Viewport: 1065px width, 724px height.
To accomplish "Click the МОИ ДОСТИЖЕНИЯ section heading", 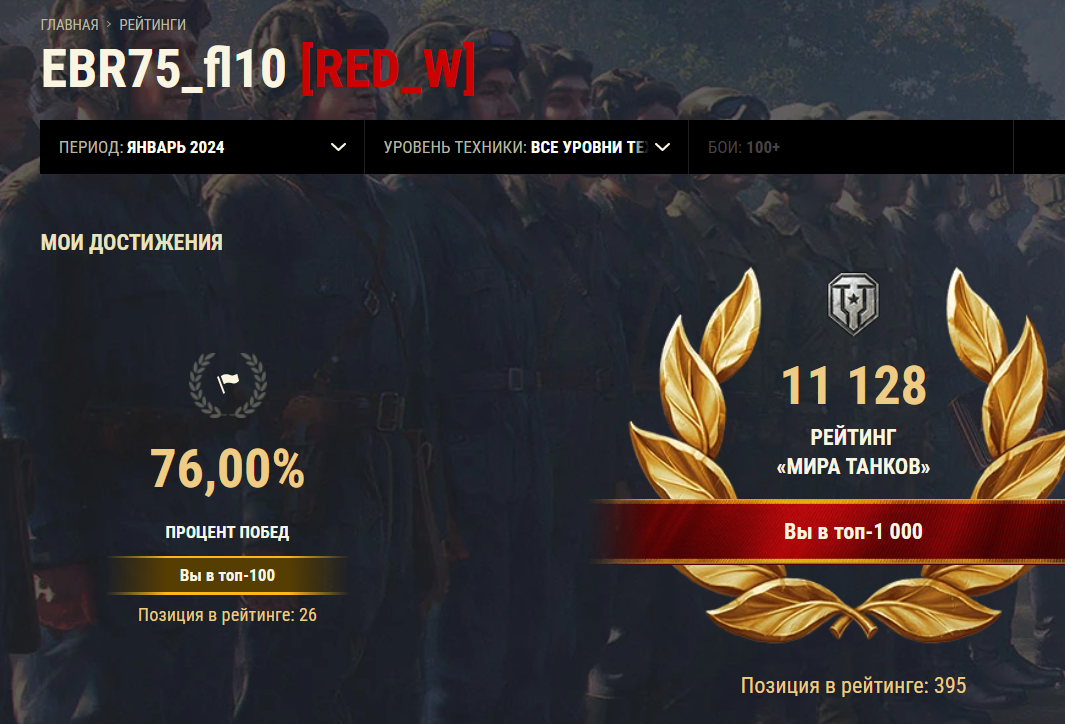I will click(x=132, y=242).
